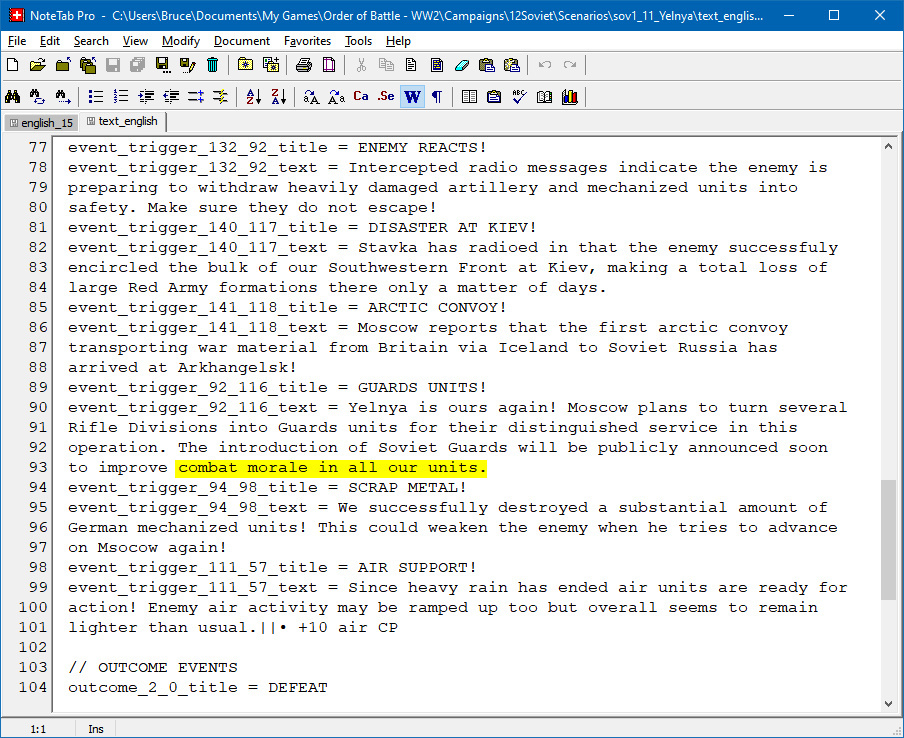Create a new document with the blank page icon

tap(12, 65)
